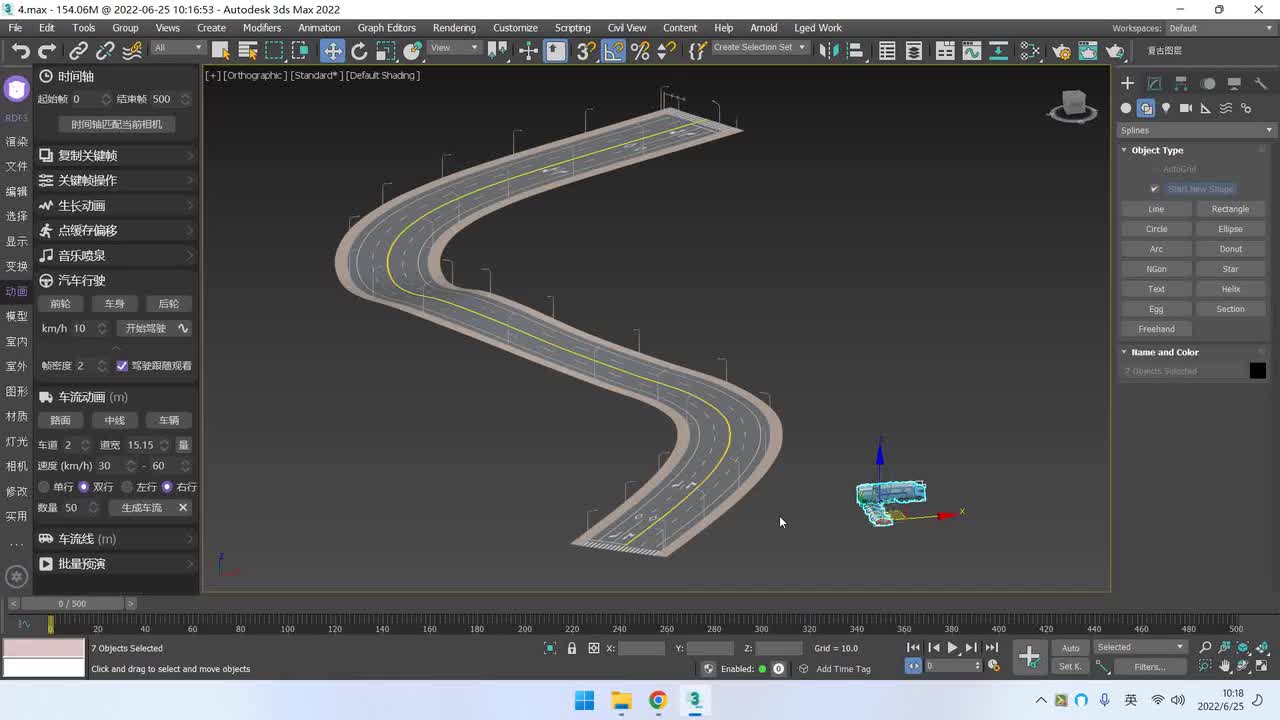
Task: Select the 左行 radio option
Action: point(127,487)
